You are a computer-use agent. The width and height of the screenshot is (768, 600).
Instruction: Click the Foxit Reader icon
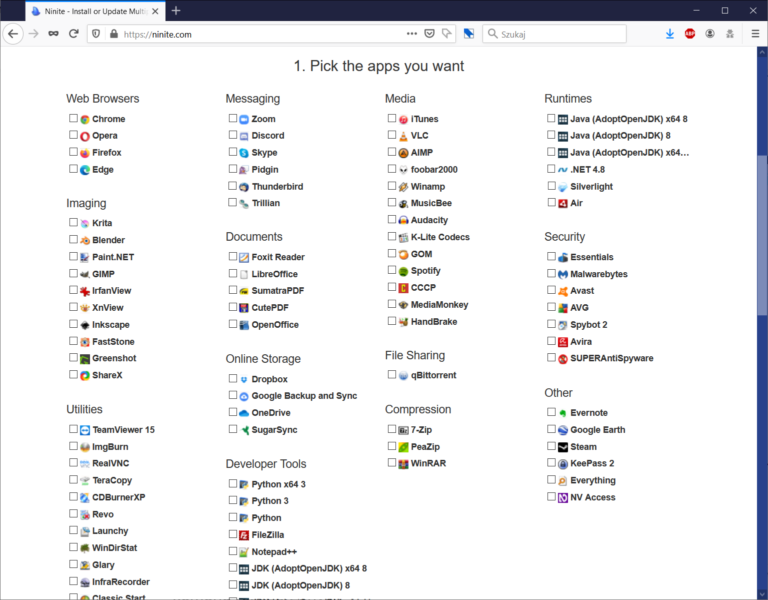tap(244, 258)
